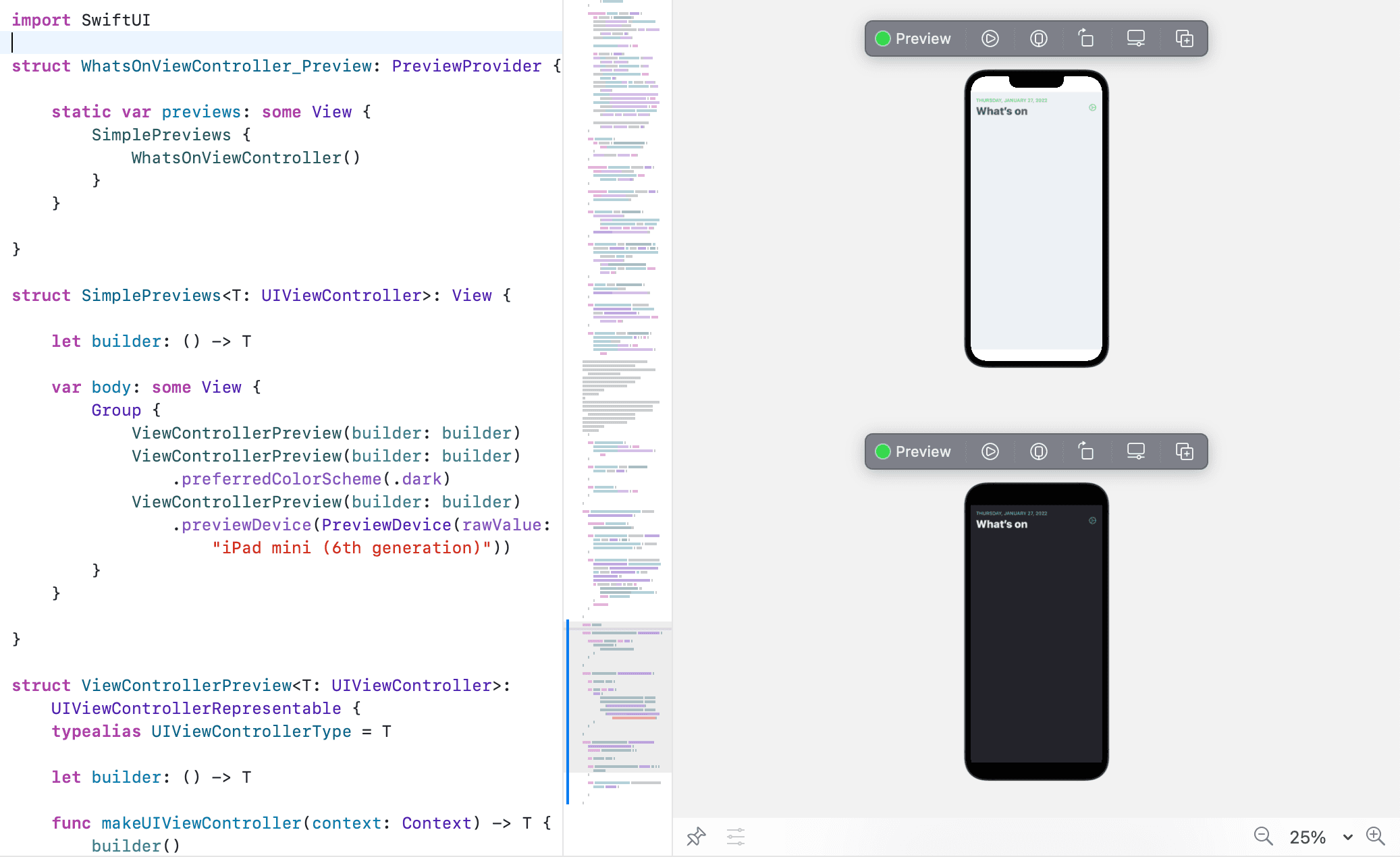Screen dimensions: 1400x857
Task: Click the "iPad mini (6th generation)" string
Action: click(x=352, y=548)
